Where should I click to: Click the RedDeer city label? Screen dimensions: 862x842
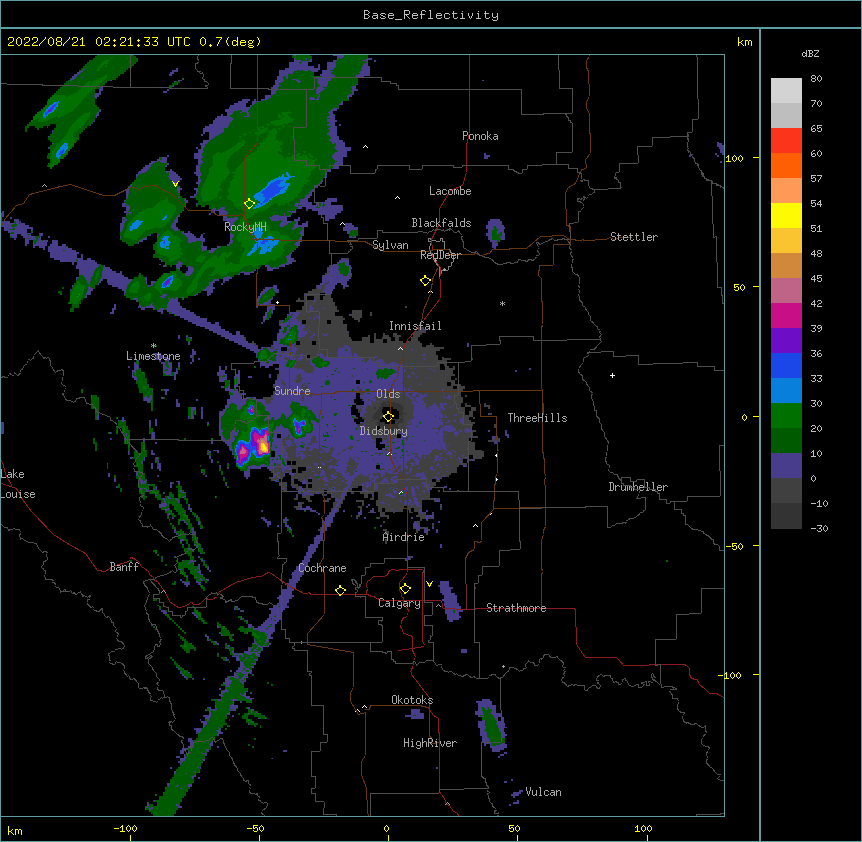(440, 255)
